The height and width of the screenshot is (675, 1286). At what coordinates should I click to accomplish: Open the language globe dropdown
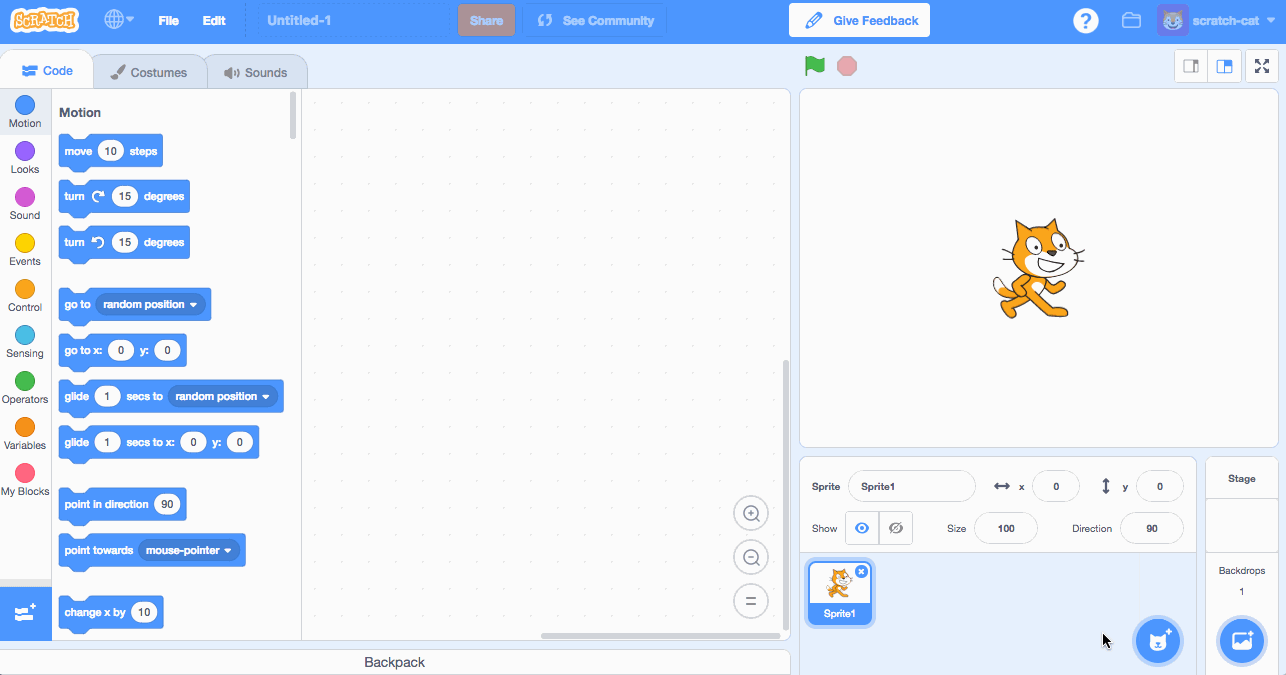click(x=120, y=20)
